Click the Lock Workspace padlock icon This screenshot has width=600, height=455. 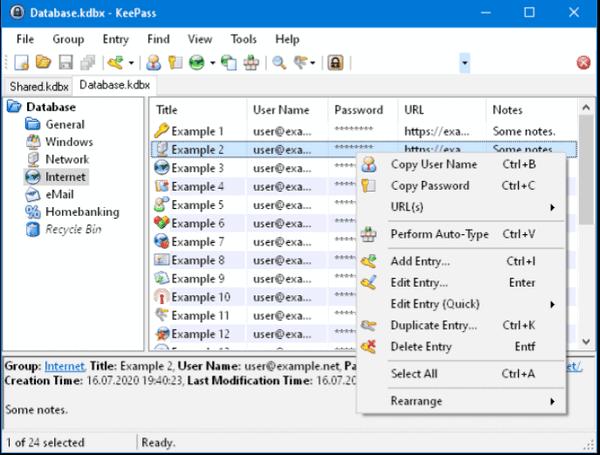coord(335,62)
